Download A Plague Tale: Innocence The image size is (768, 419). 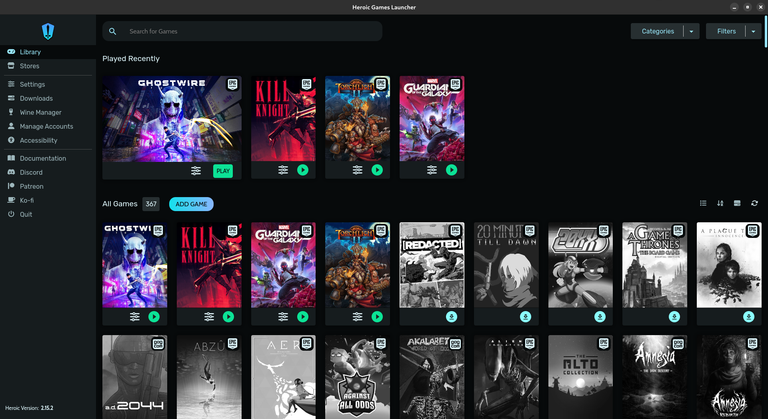pos(748,317)
